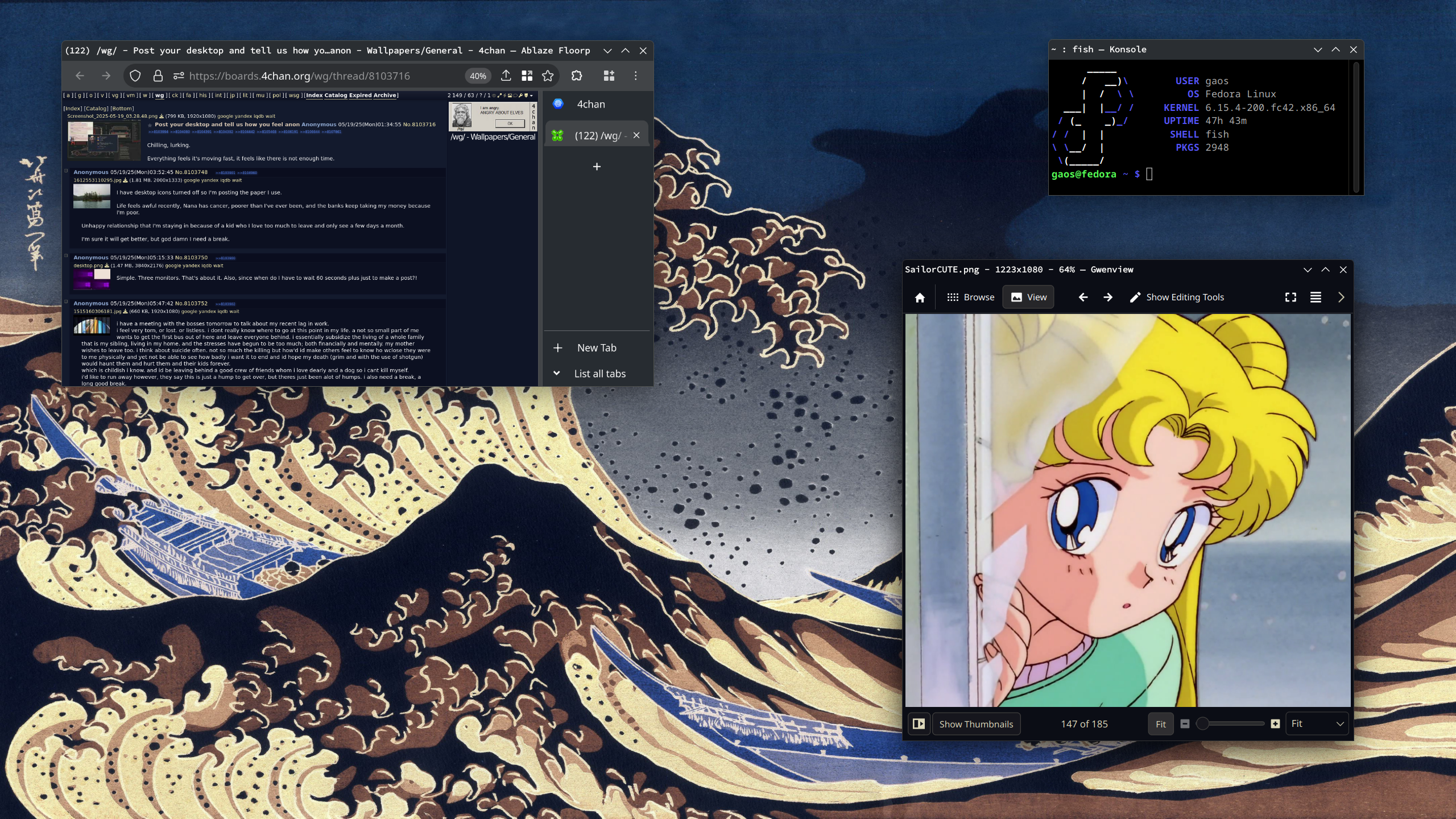Go to the /wsg/ board link
The height and width of the screenshot is (819, 1456).
(x=293, y=96)
